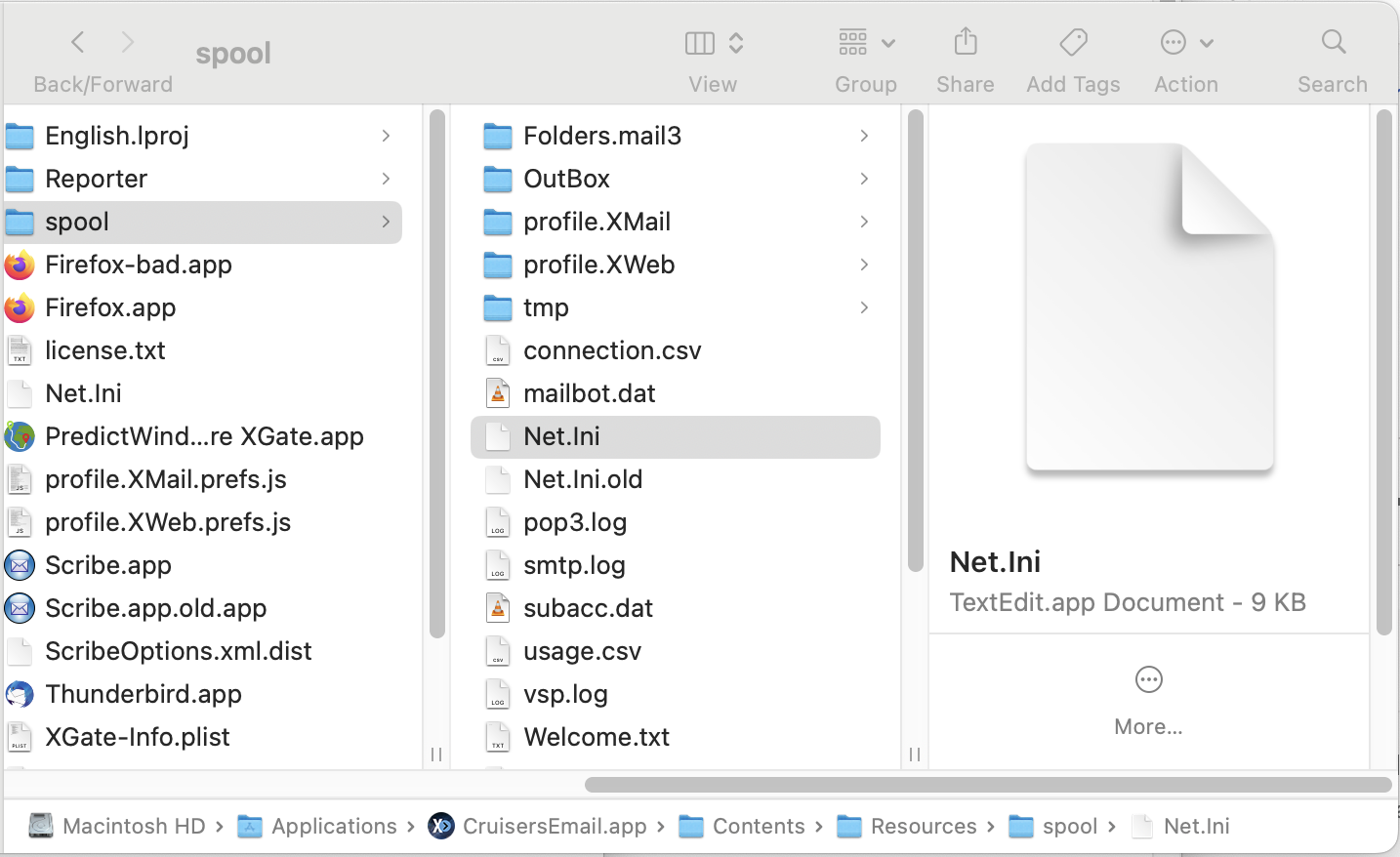The width and height of the screenshot is (1400, 857).
Task: Click the profile.XMail.prefs.js file icon
Action: coord(20,479)
